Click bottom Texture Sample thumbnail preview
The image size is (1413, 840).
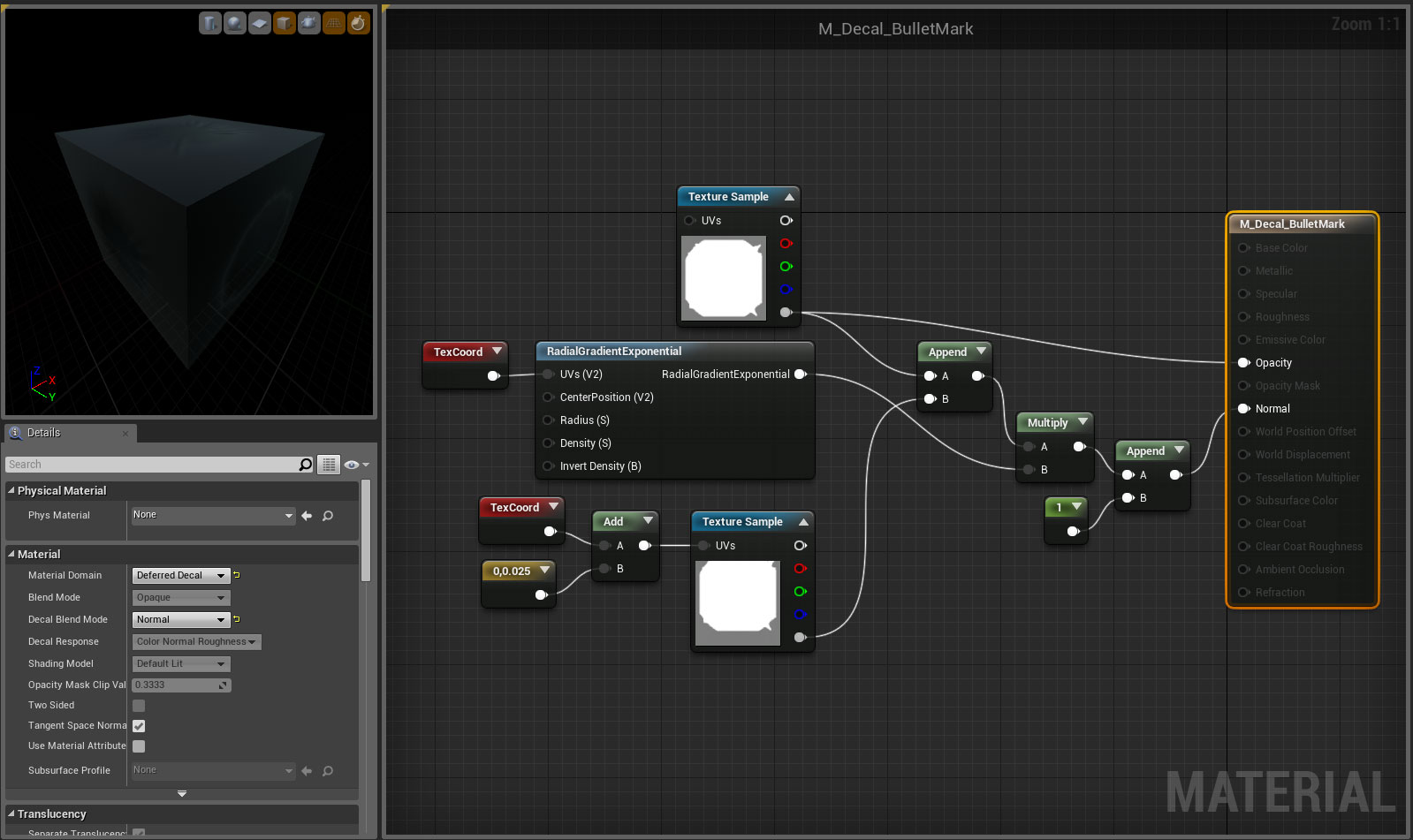coord(738,603)
